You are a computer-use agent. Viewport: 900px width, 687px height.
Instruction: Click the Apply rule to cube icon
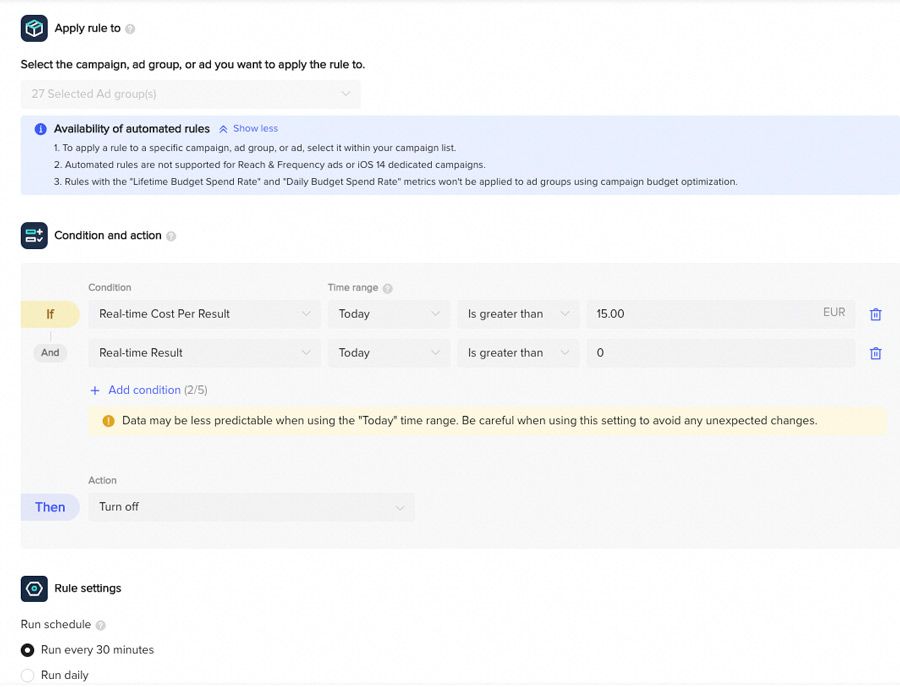click(x=34, y=28)
